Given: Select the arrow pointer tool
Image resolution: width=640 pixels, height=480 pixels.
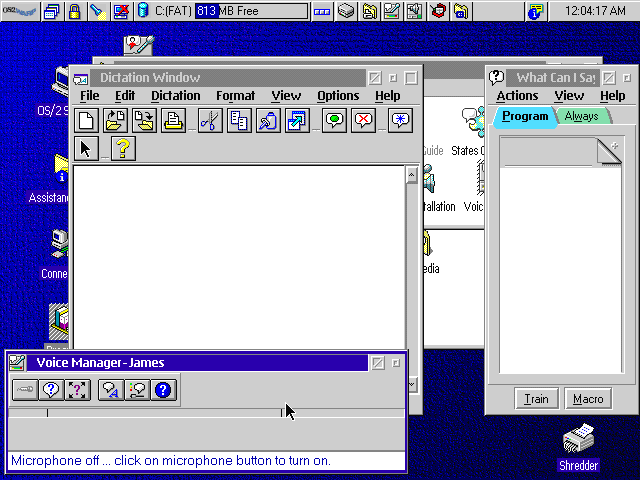Looking at the screenshot, I should click(88, 149).
